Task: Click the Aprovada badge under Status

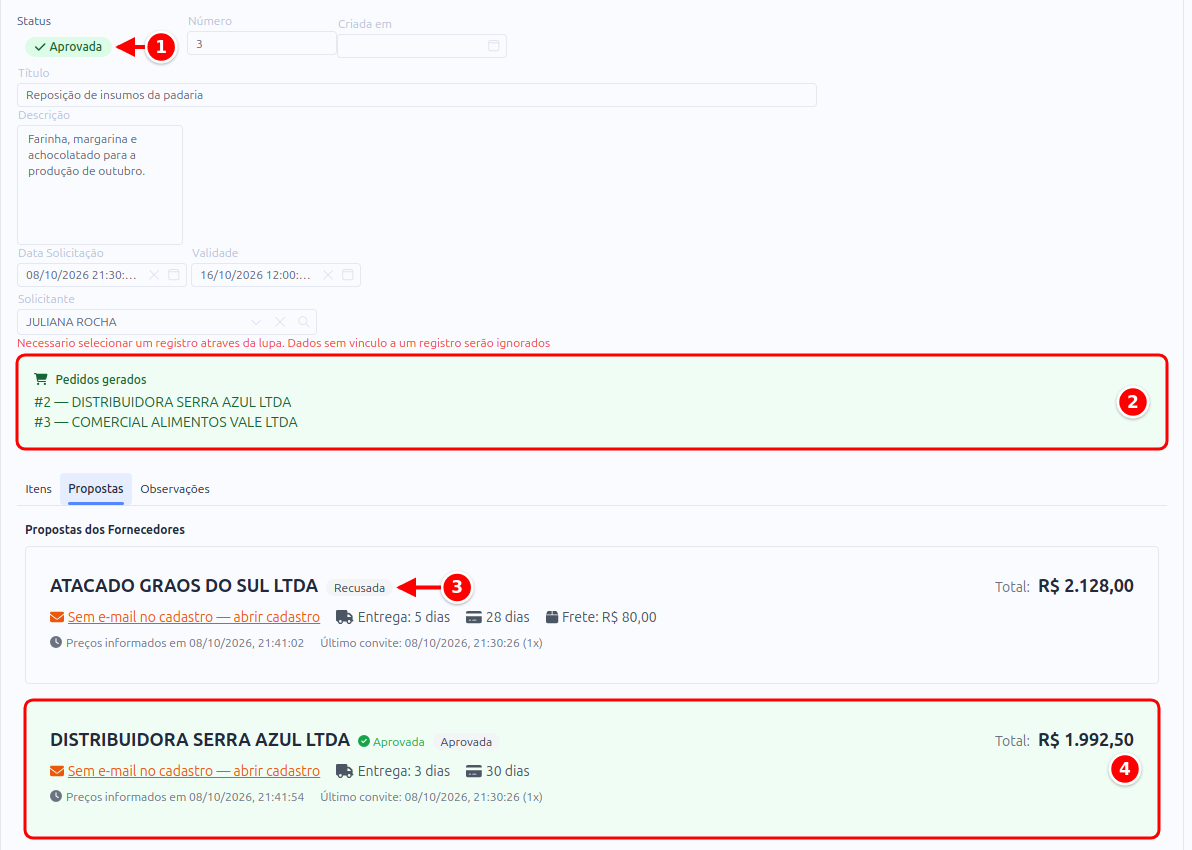Action: click(x=68, y=46)
